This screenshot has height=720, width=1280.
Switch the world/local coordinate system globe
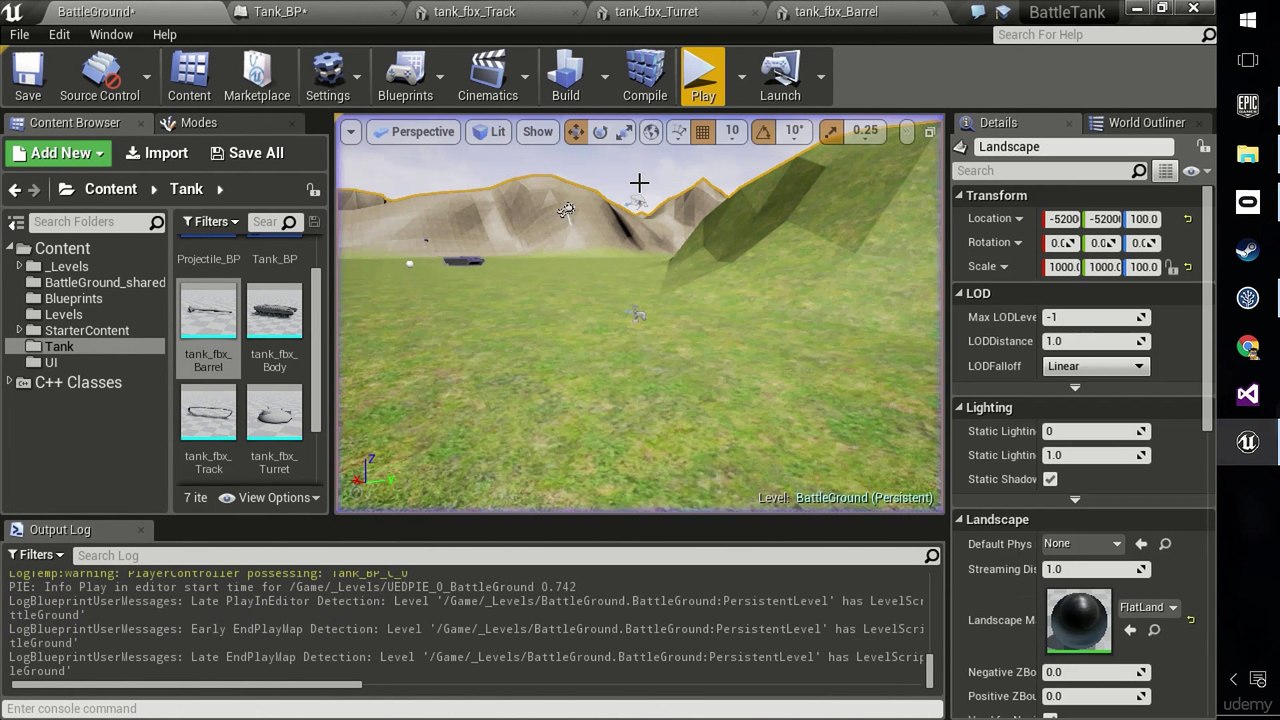[x=651, y=132]
